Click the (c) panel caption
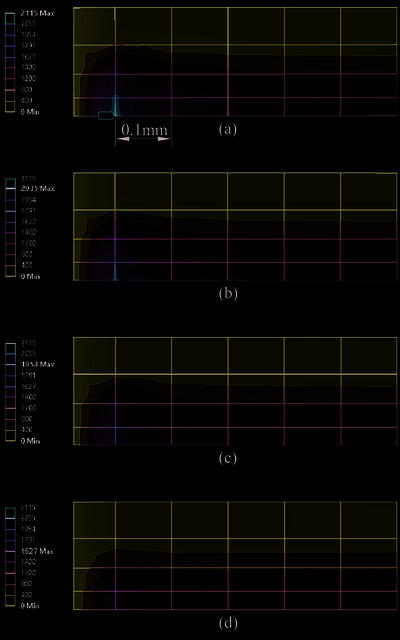The image size is (400, 640). click(x=228, y=458)
